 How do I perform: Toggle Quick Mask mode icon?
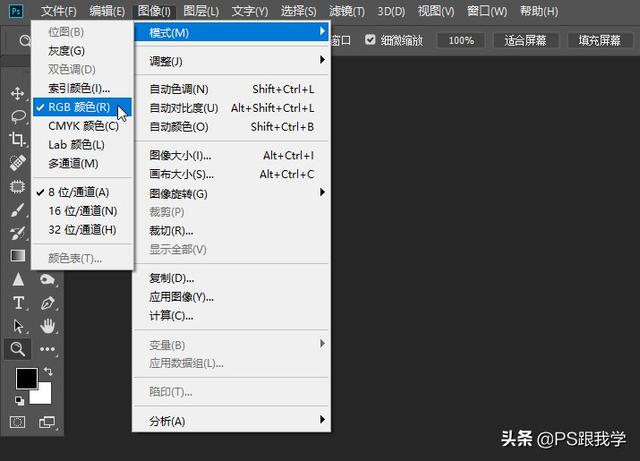click(17, 422)
